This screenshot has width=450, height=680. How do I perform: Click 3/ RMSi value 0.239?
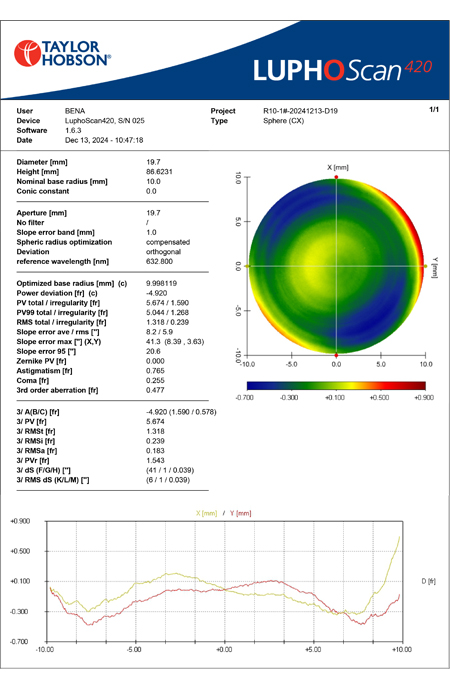click(155, 441)
